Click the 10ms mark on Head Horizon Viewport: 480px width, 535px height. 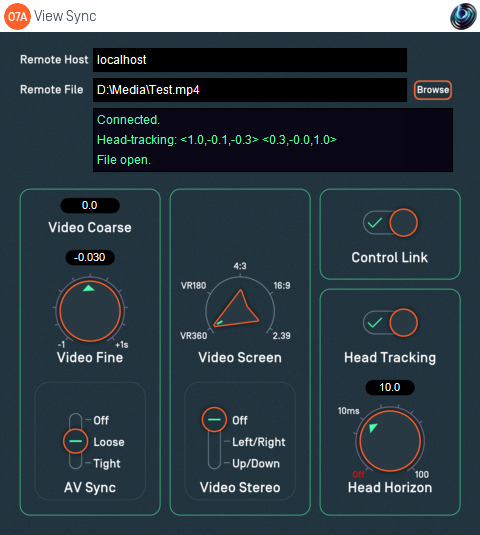[348, 411]
